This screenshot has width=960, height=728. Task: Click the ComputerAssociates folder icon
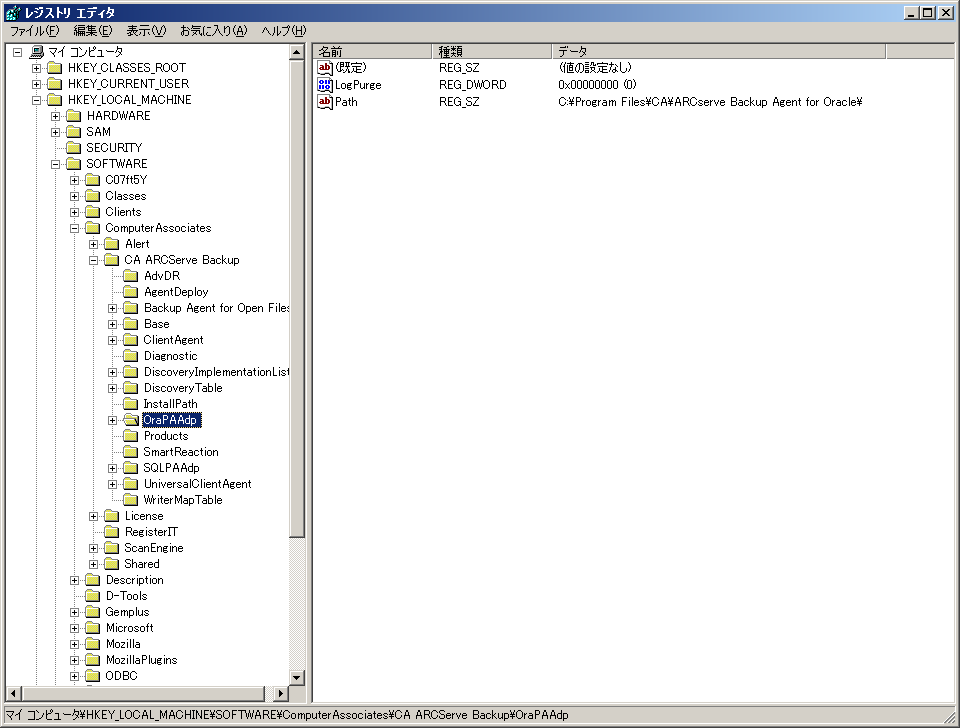tap(93, 228)
